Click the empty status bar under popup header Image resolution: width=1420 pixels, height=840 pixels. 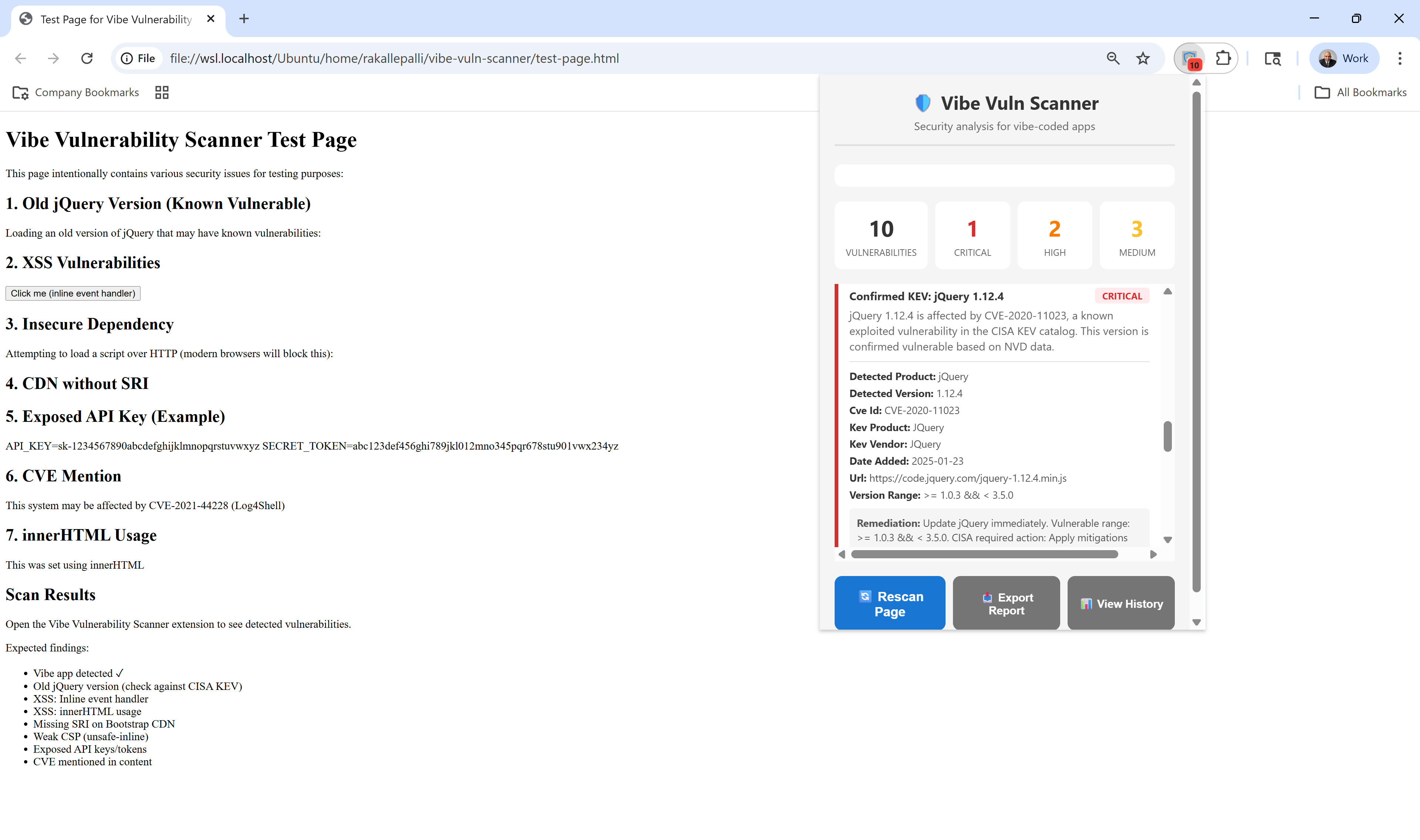tap(1005, 176)
